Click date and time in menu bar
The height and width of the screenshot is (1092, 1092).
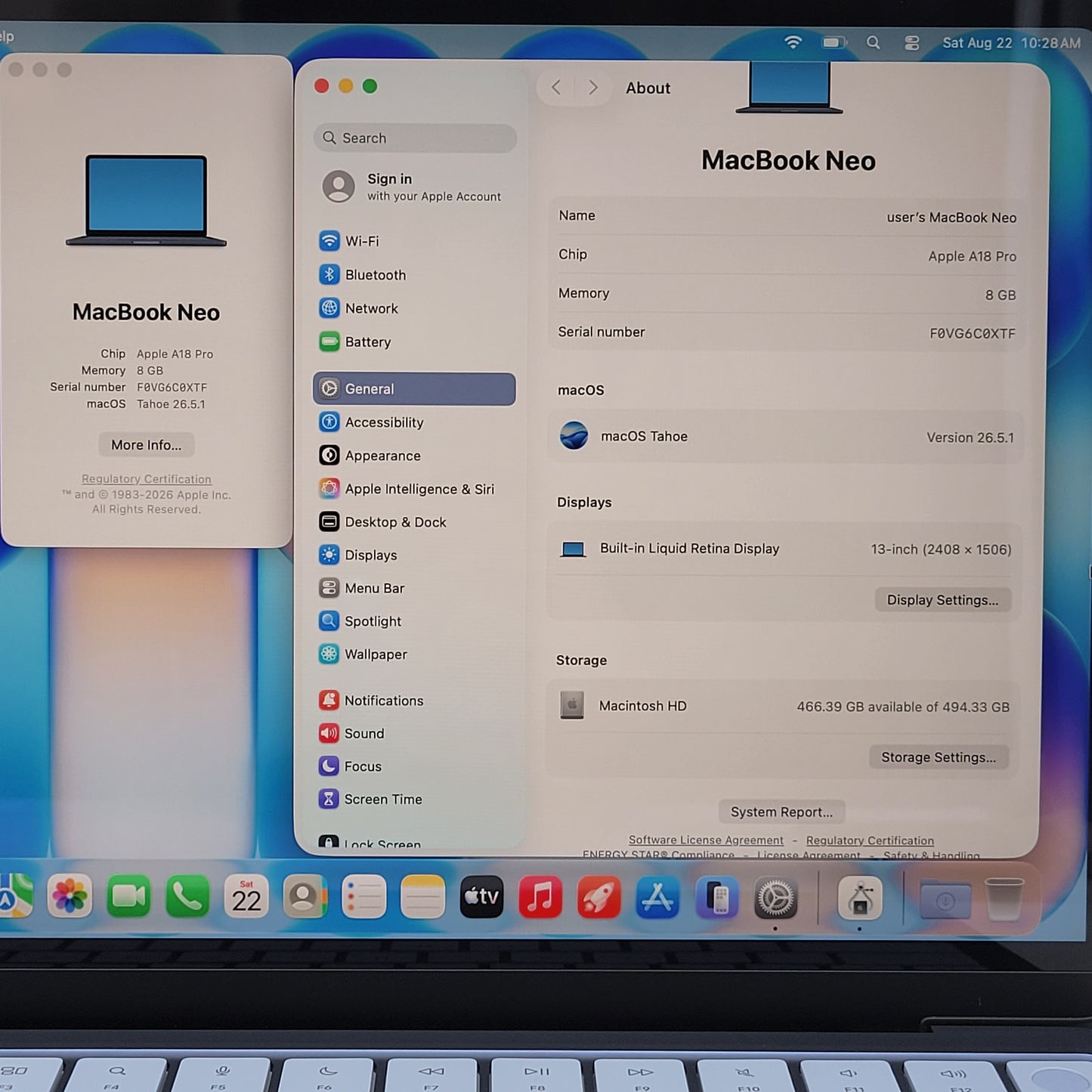tap(1011, 43)
